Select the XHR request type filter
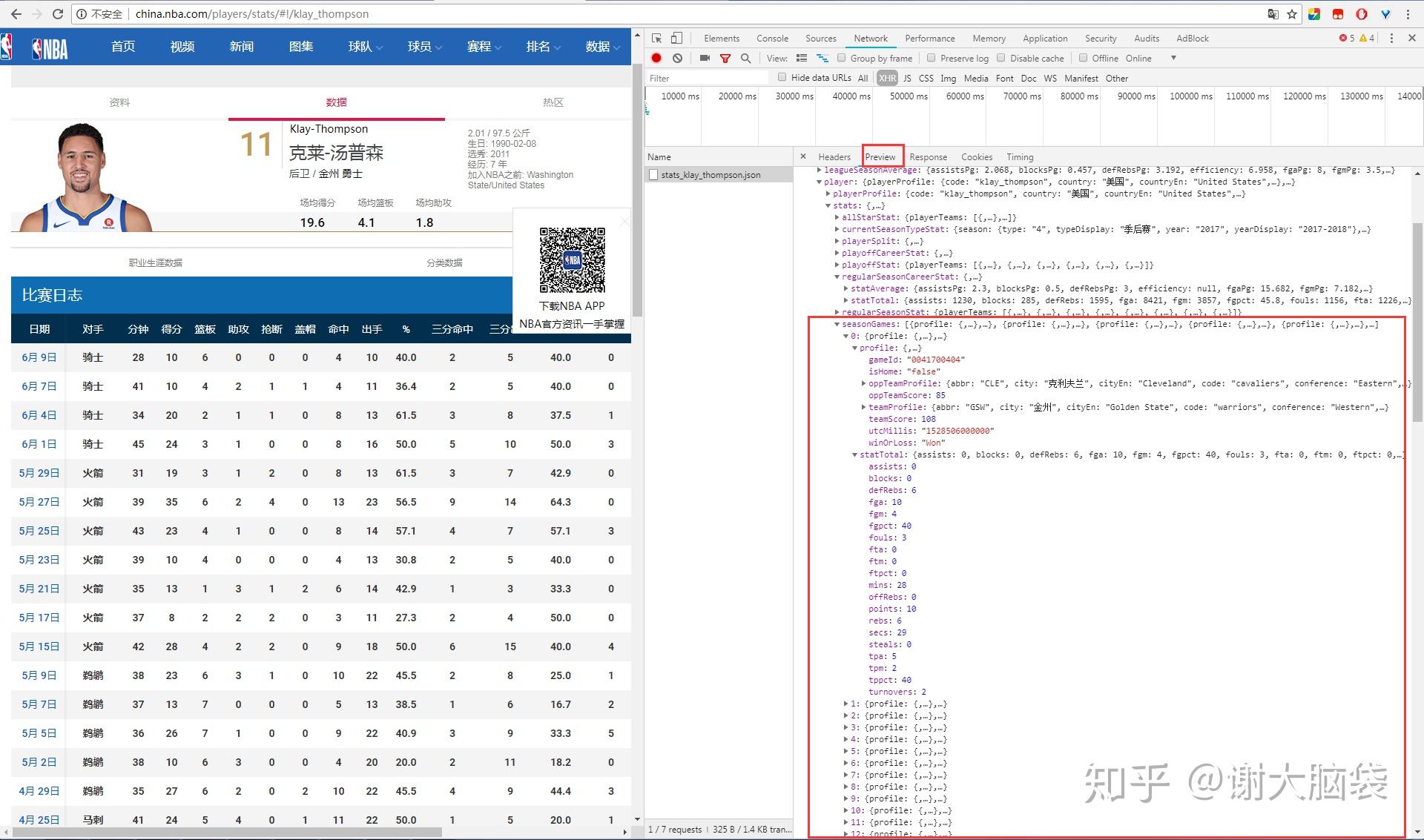 coord(887,78)
